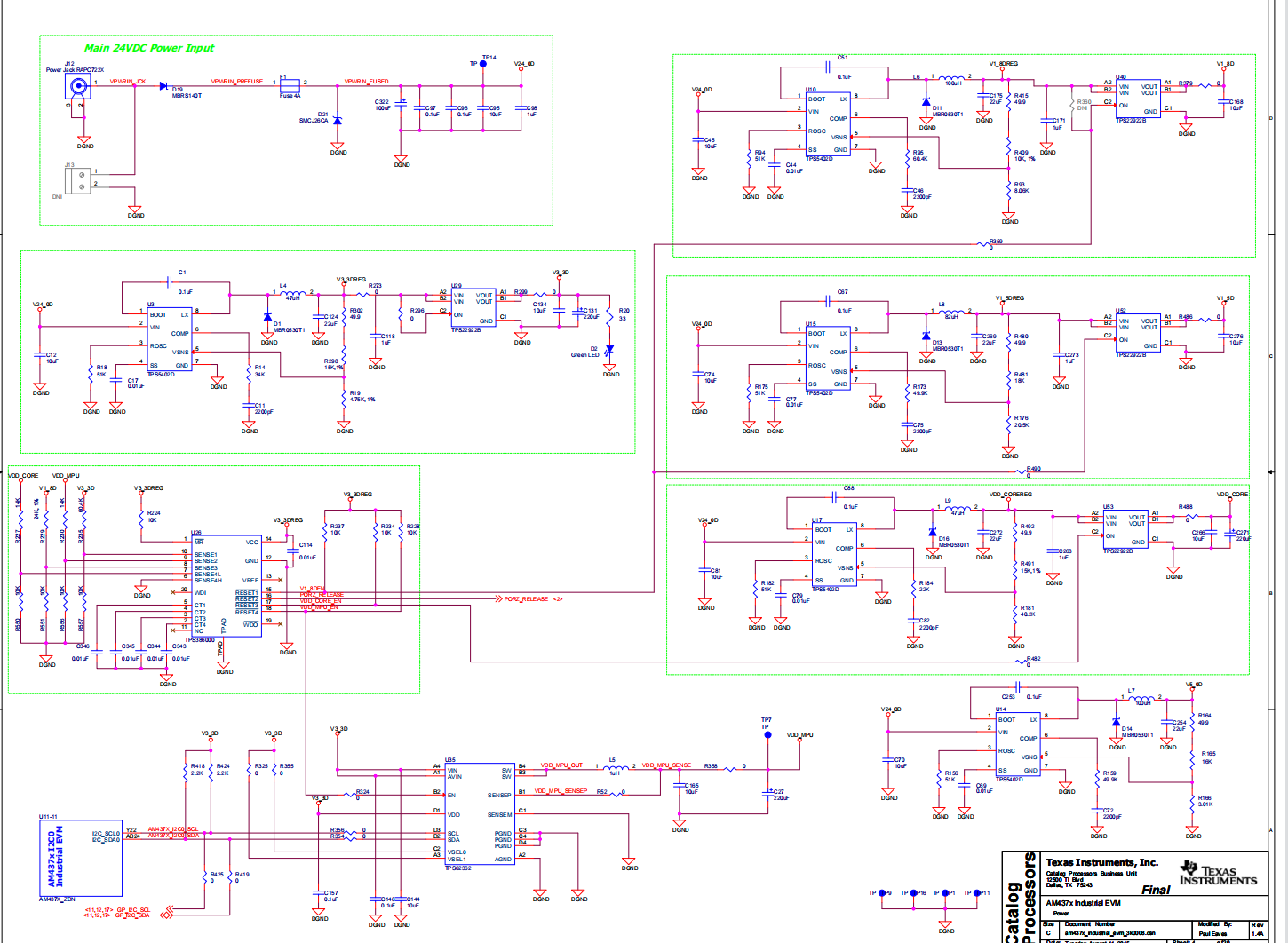Click the D2 Green LED symbol
1288x943 pixels.
(x=609, y=352)
